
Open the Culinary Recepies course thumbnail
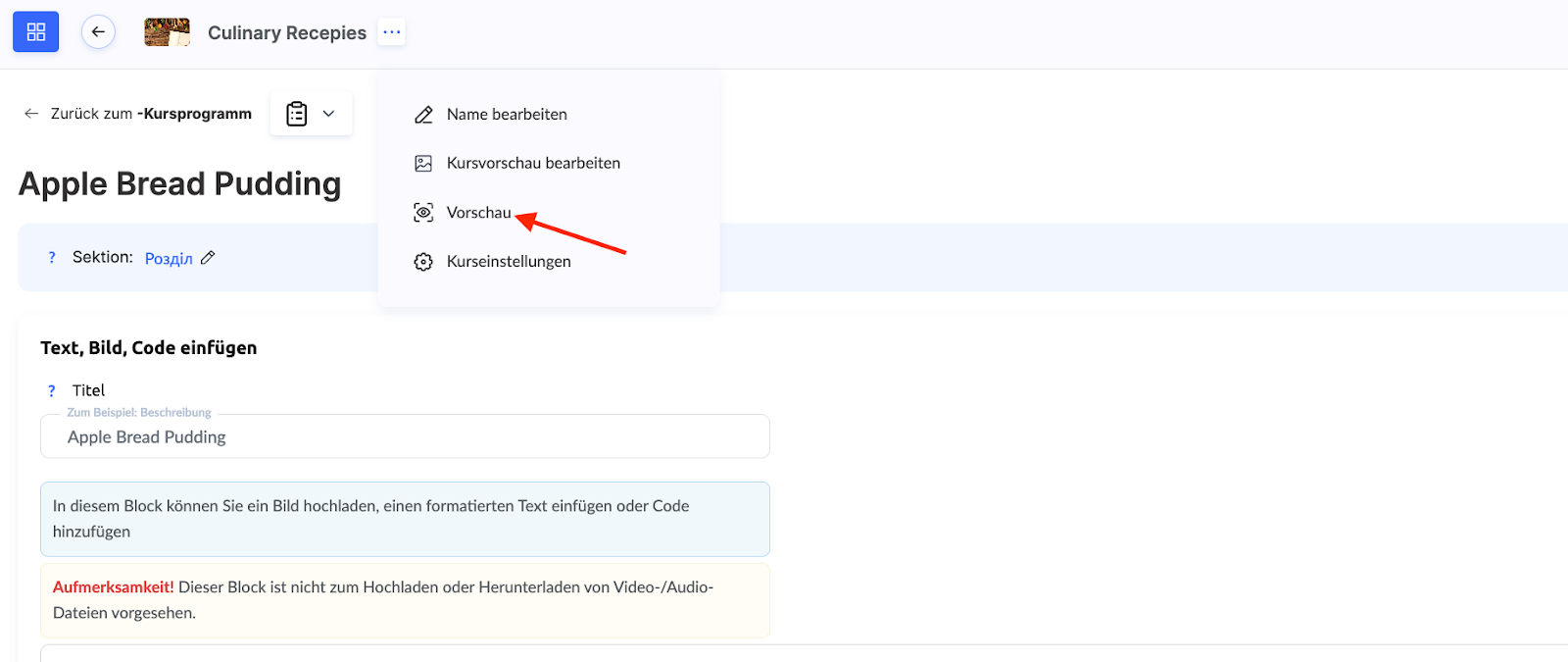pos(167,32)
